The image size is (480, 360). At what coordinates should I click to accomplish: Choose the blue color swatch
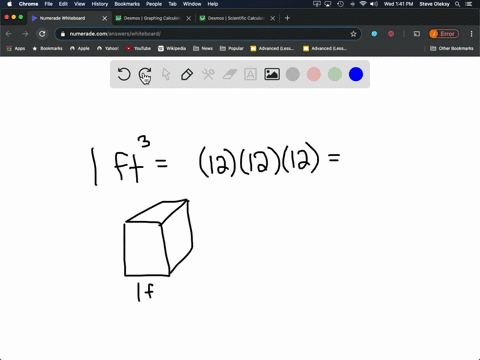pyautogui.click(x=356, y=74)
